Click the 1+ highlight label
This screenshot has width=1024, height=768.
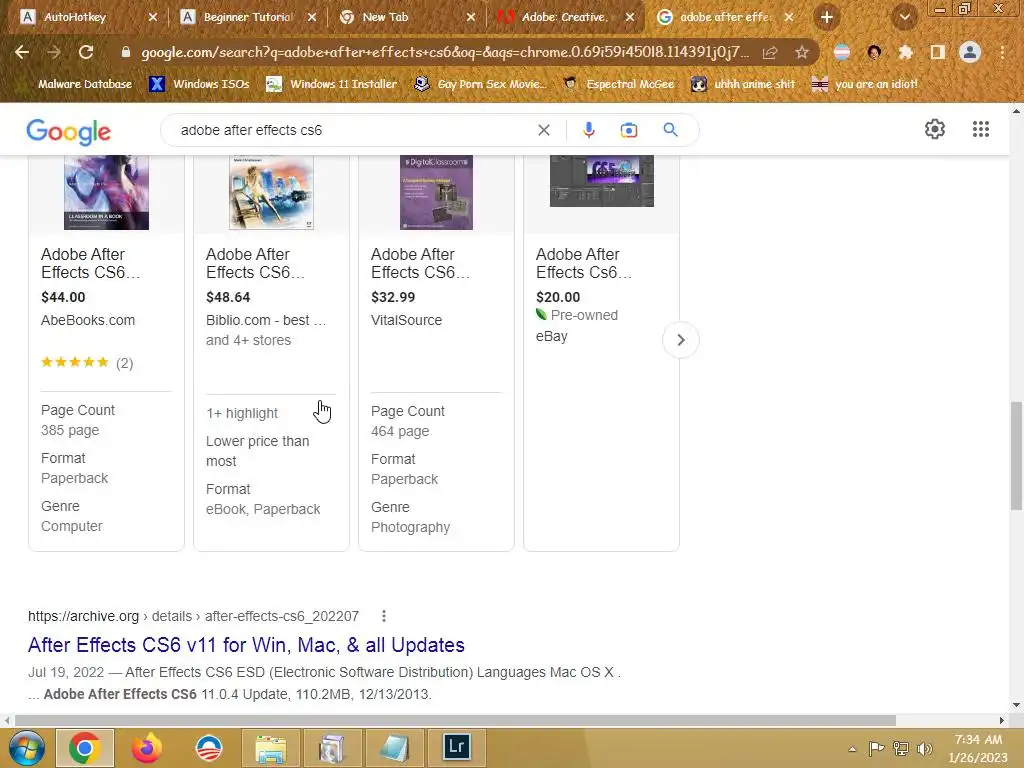(242, 413)
